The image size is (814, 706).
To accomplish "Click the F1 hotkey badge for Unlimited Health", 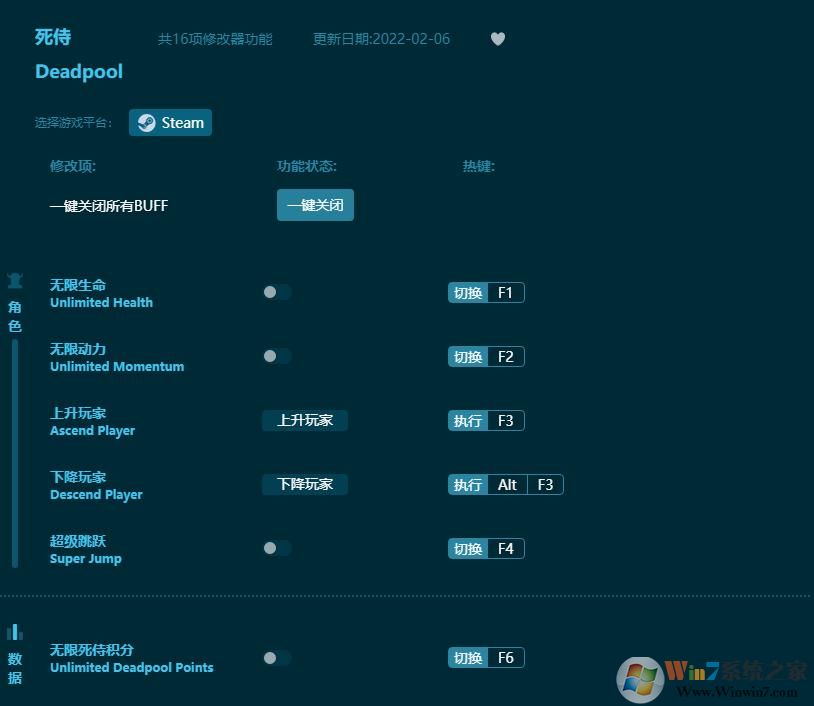I will 505,292.
